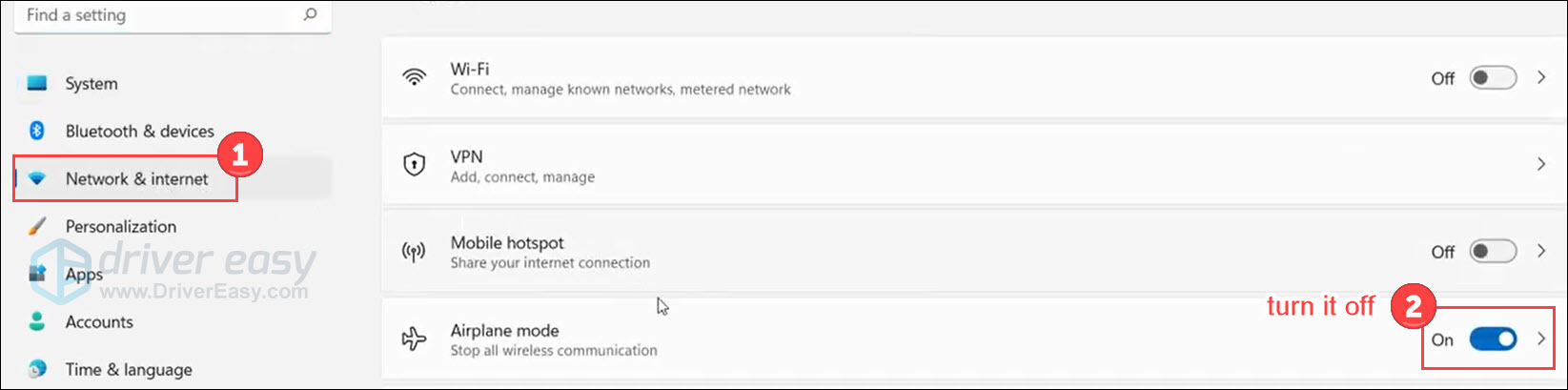Switch on the Mobile hotspot toggle
The width and height of the screenshot is (1568, 390).
1493,252
